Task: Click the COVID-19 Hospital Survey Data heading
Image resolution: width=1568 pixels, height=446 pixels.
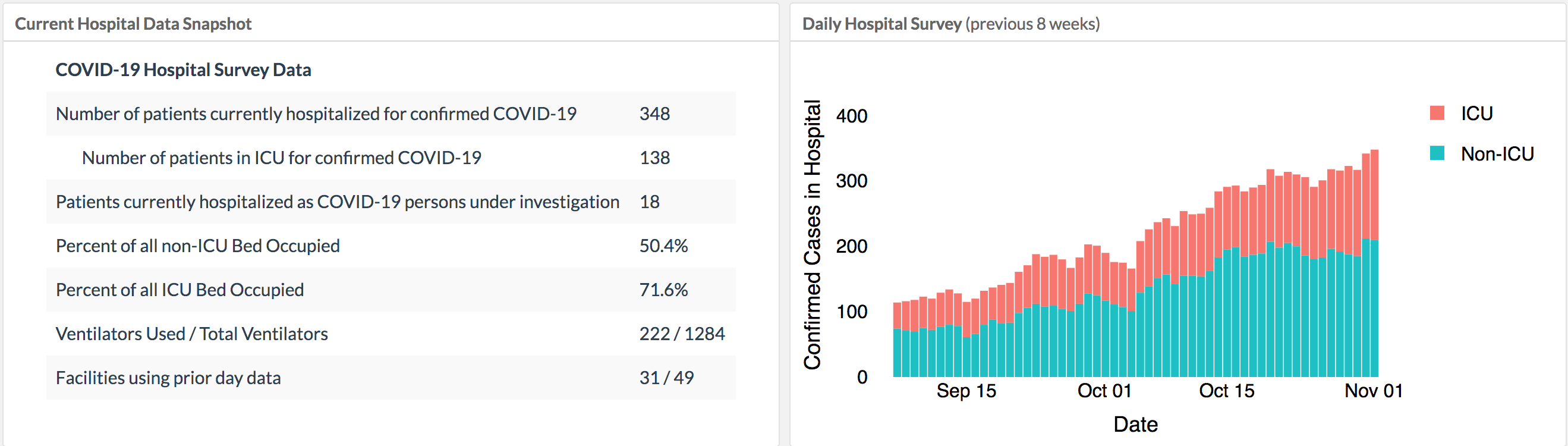Action: tap(183, 70)
